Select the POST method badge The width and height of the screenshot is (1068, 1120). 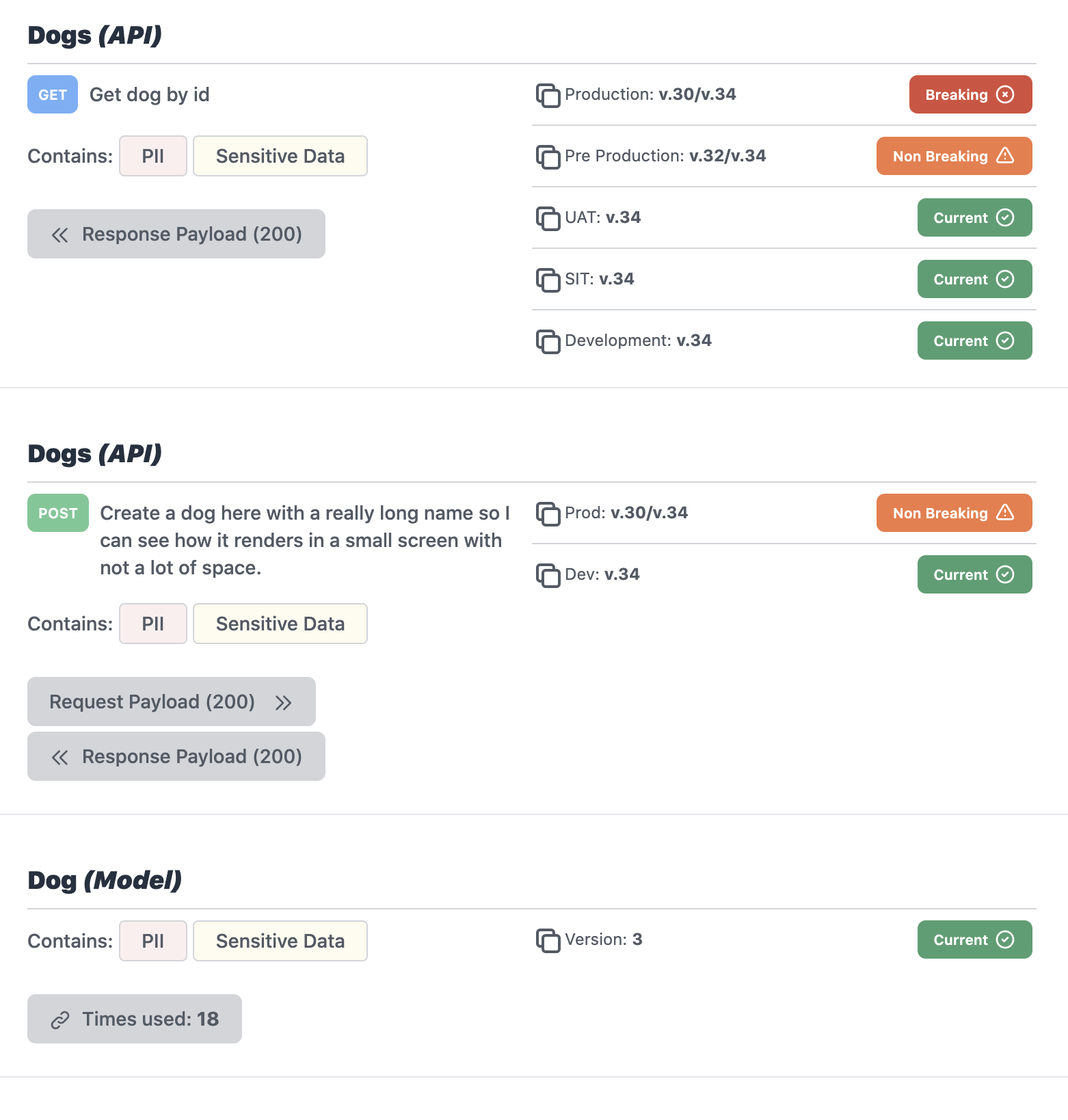[57, 513]
